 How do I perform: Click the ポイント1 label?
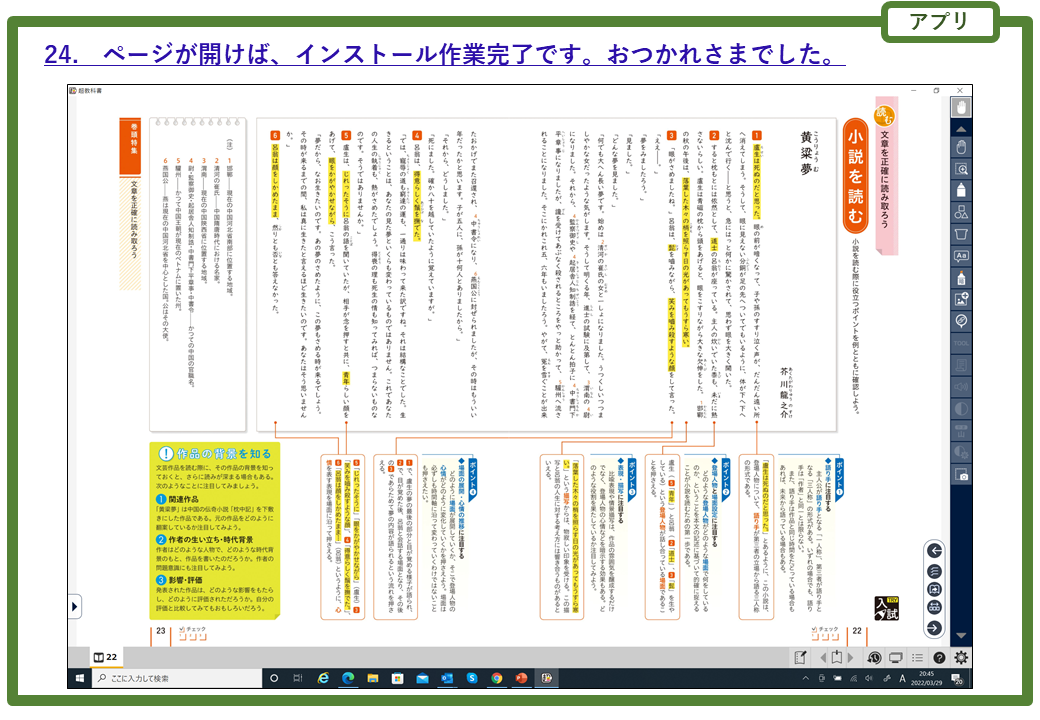pyautogui.click(x=838, y=478)
